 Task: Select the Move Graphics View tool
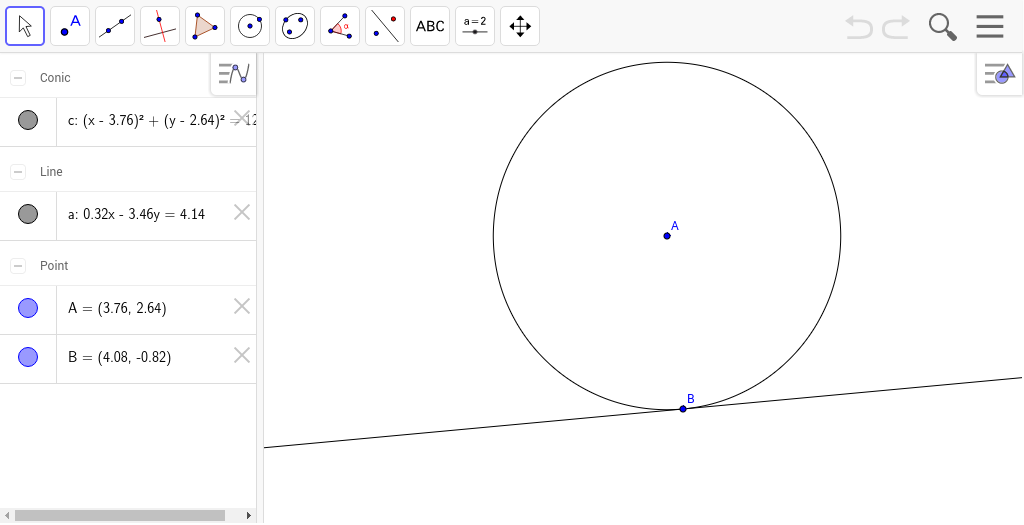pos(520,26)
